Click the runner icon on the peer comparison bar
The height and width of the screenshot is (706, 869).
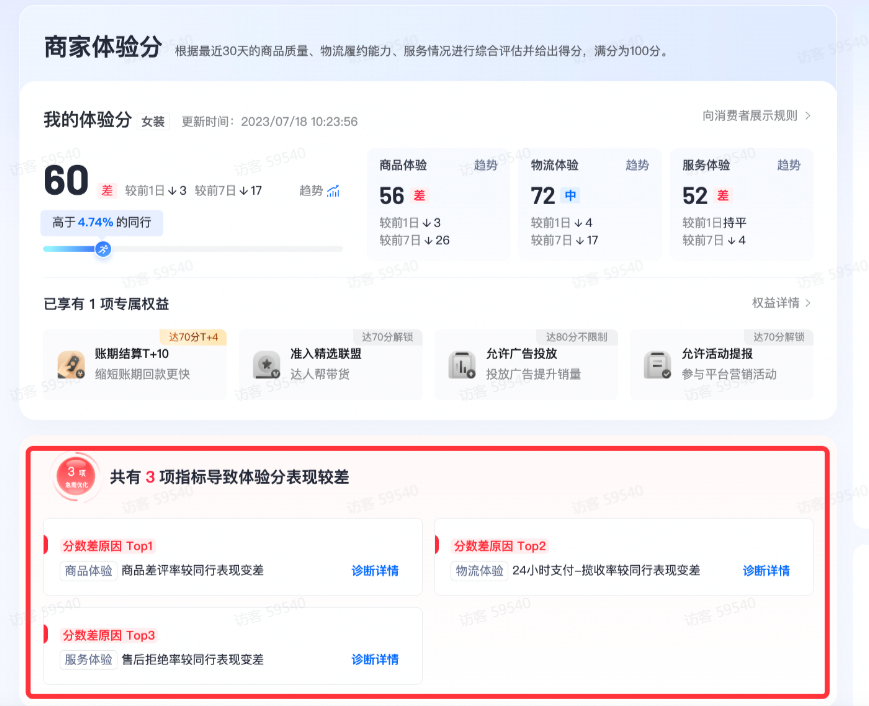pos(105,249)
